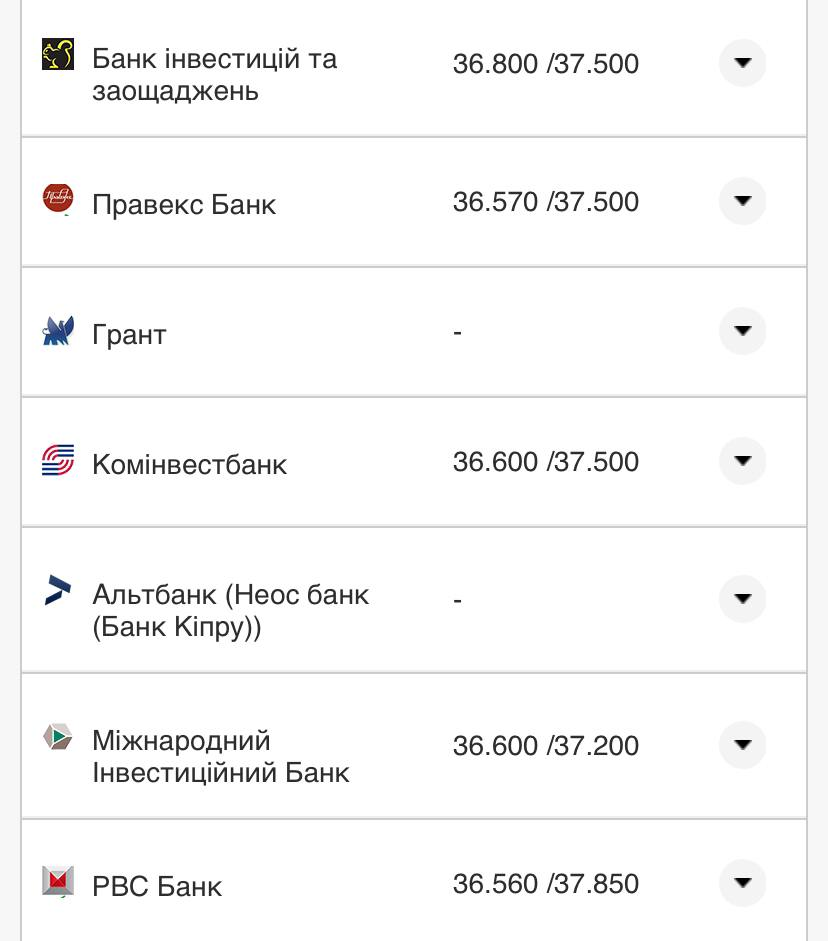The width and height of the screenshot is (828, 941).
Task: Open the Грант row dropdown arrow
Action: [x=742, y=331]
